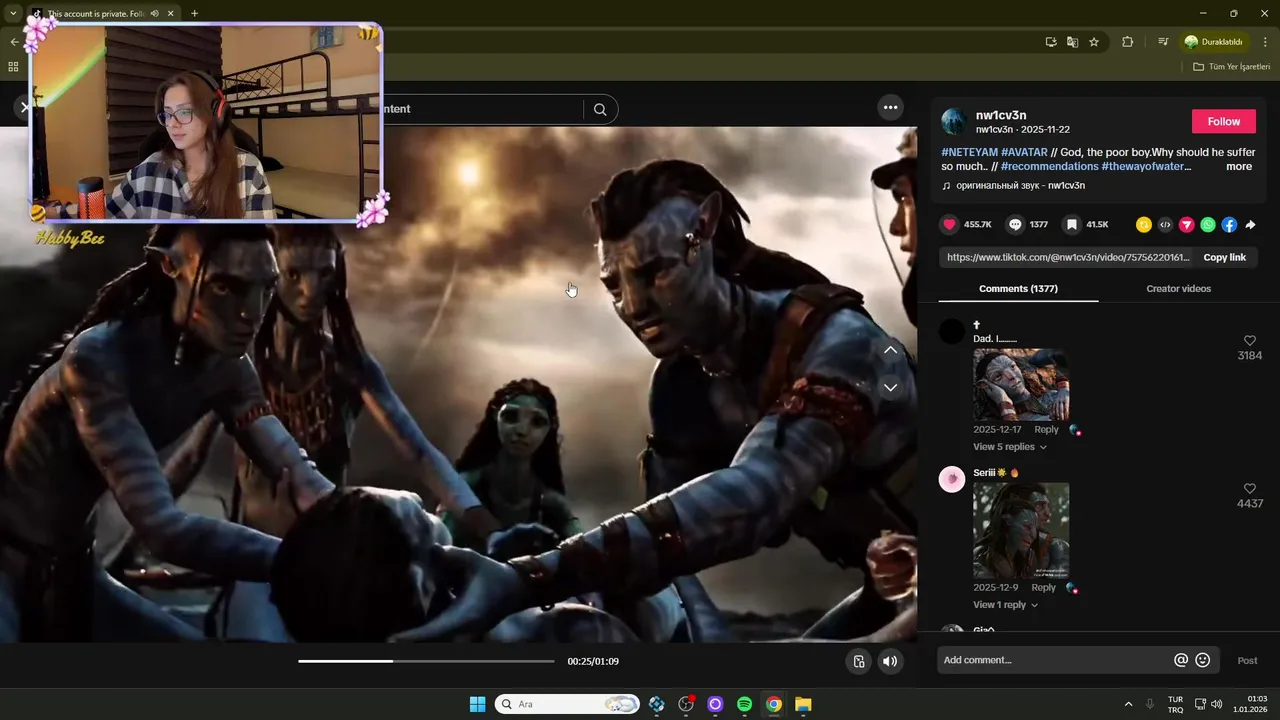Open the Tüm Yer İşaretleri bookmarks folder
Viewport: 1280px width, 720px height.
point(1231,67)
